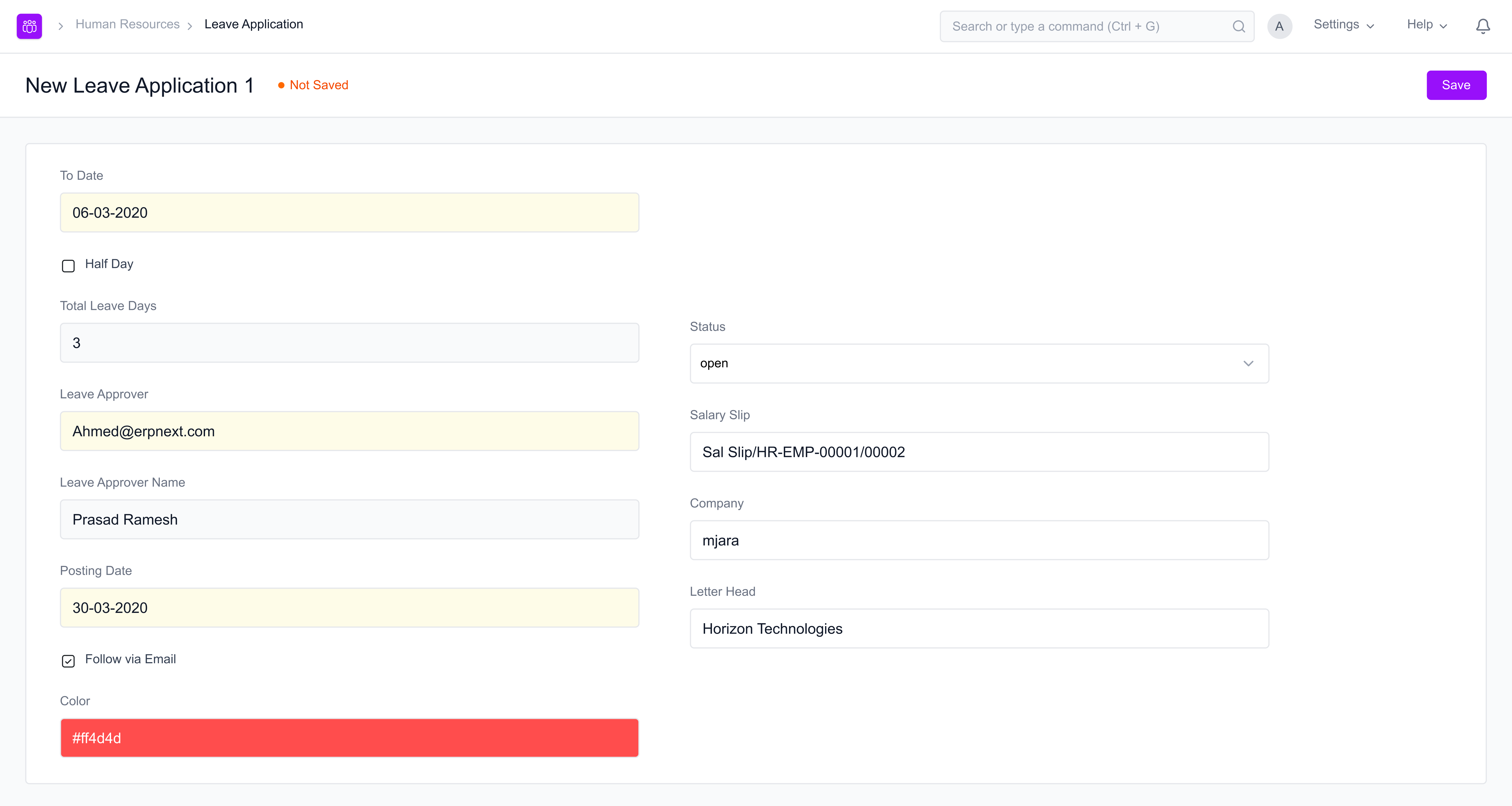Image resolution: width=1512 pixels, height=806 pixels.
Task: Expand the Help menu
Action: pos(1426,25)
